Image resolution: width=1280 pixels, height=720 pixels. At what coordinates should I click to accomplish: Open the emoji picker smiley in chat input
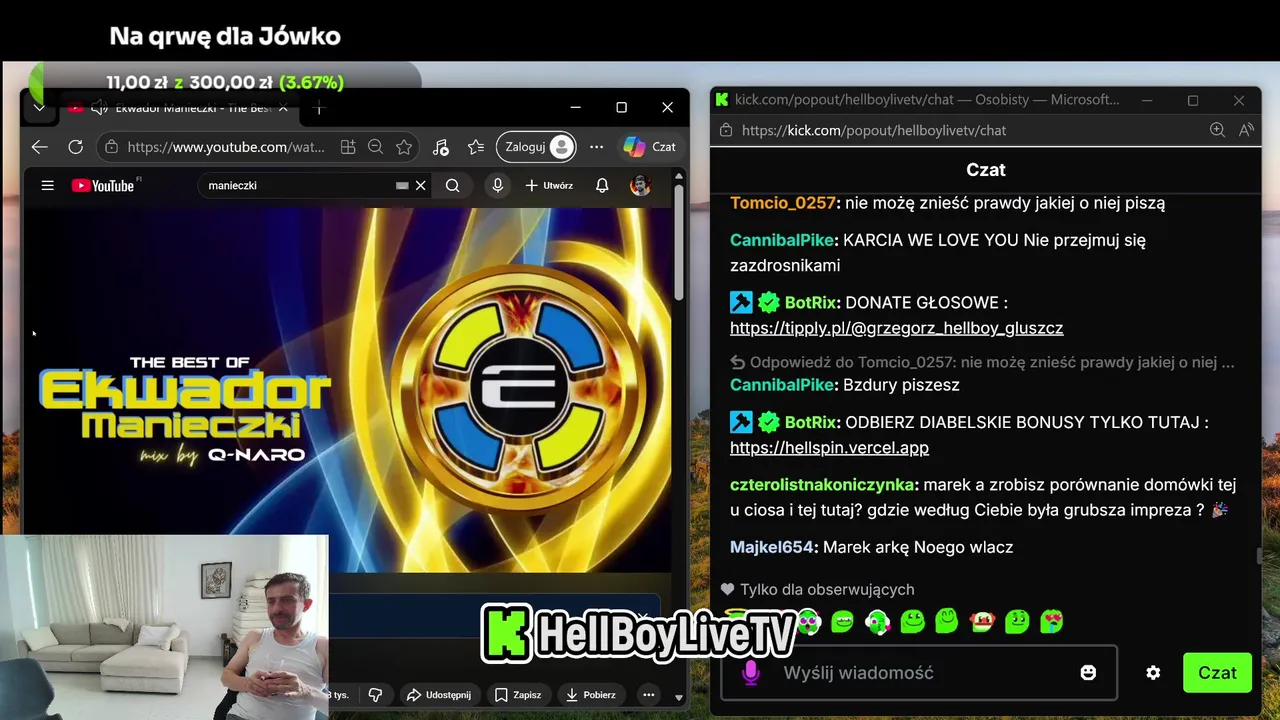point(1088,673)
